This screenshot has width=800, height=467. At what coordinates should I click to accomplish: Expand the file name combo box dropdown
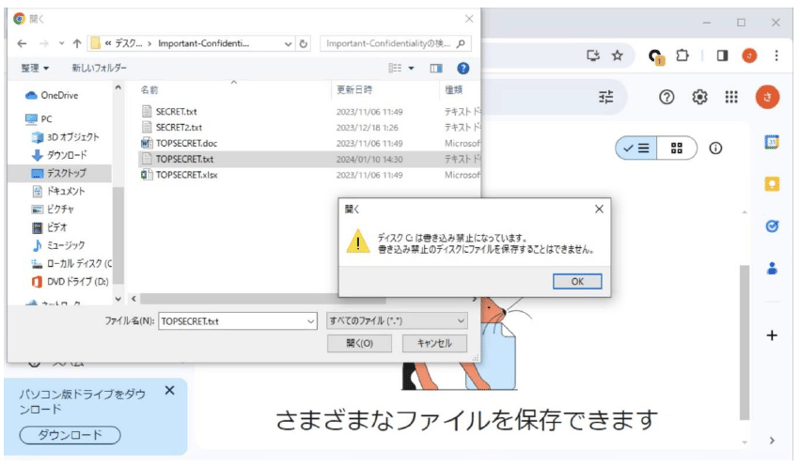(x=309, y=320)
